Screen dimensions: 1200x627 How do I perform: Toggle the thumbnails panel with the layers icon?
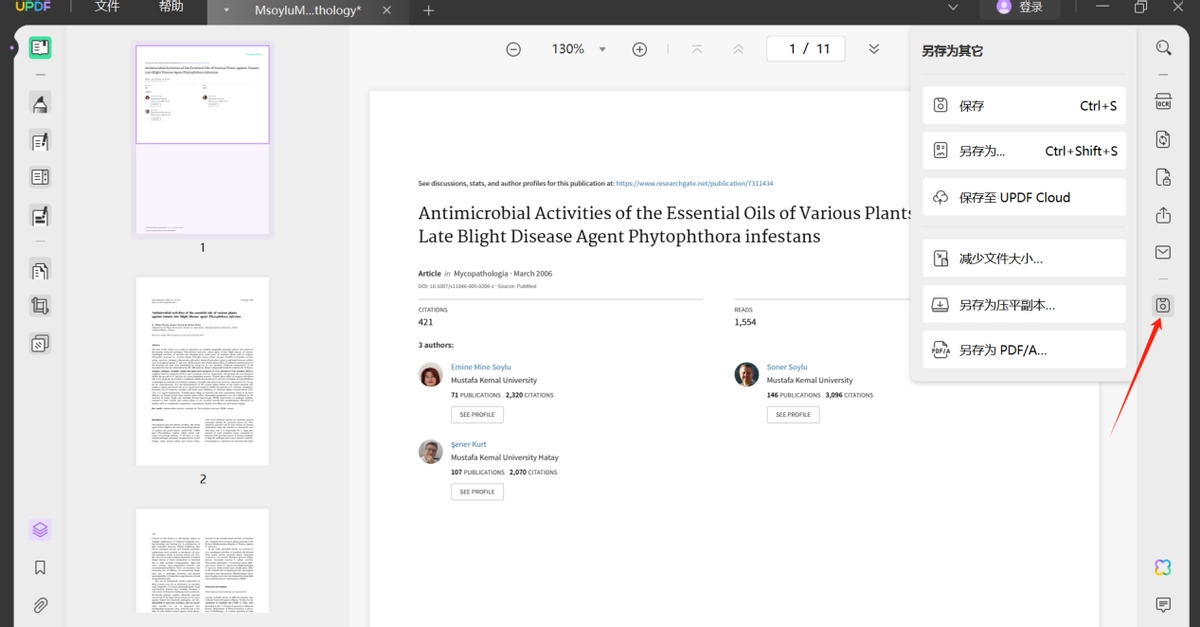click(x=40, y=530)
